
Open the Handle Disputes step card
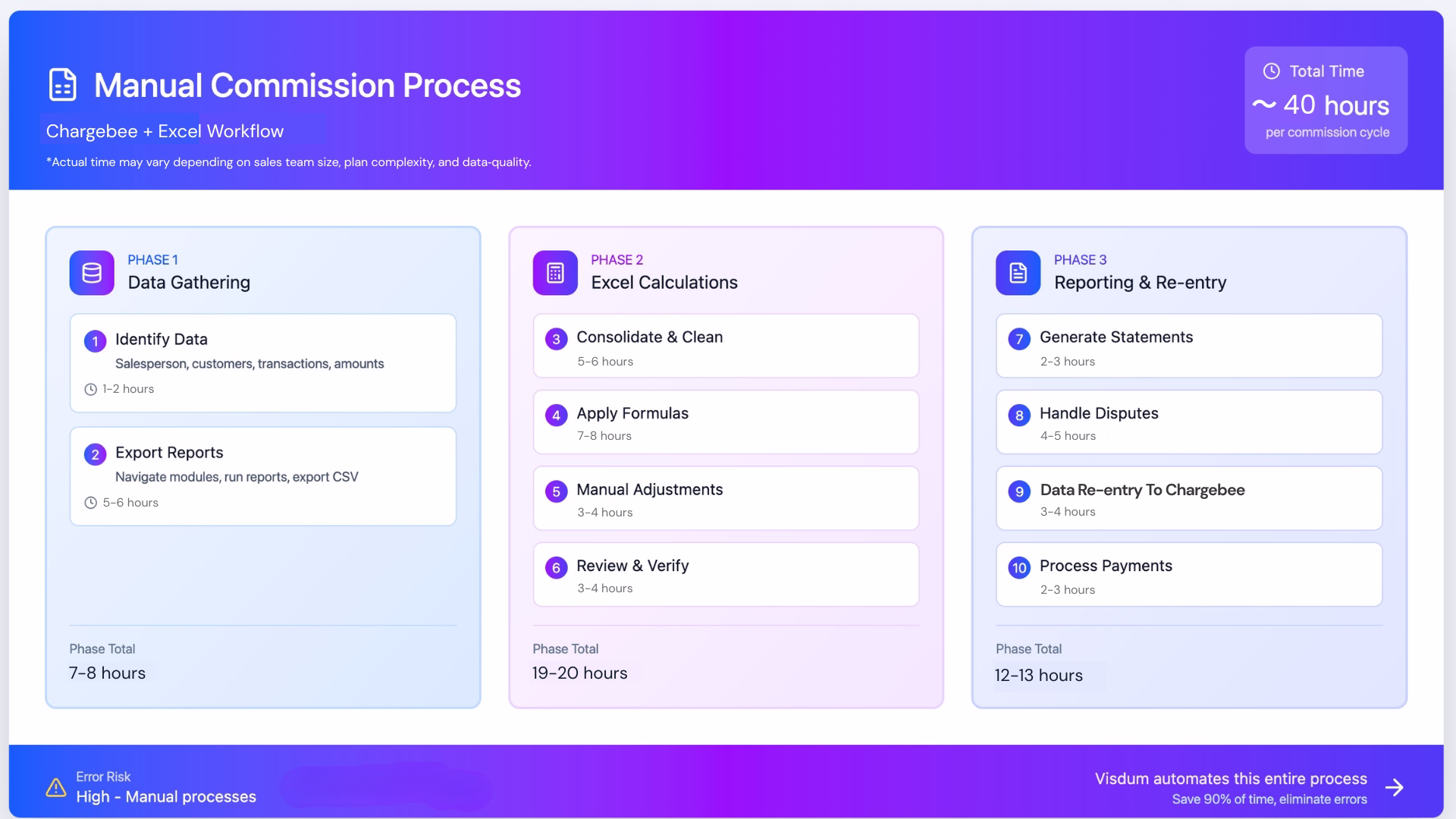[1188, 422]
